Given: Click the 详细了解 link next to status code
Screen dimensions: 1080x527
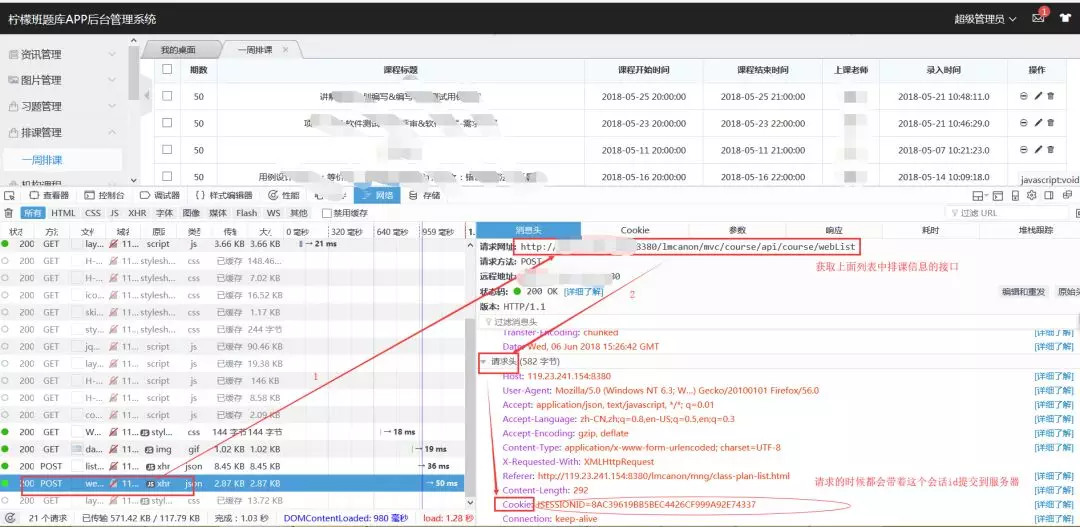Looking at the screenshot, I should (x=583, y=292).
